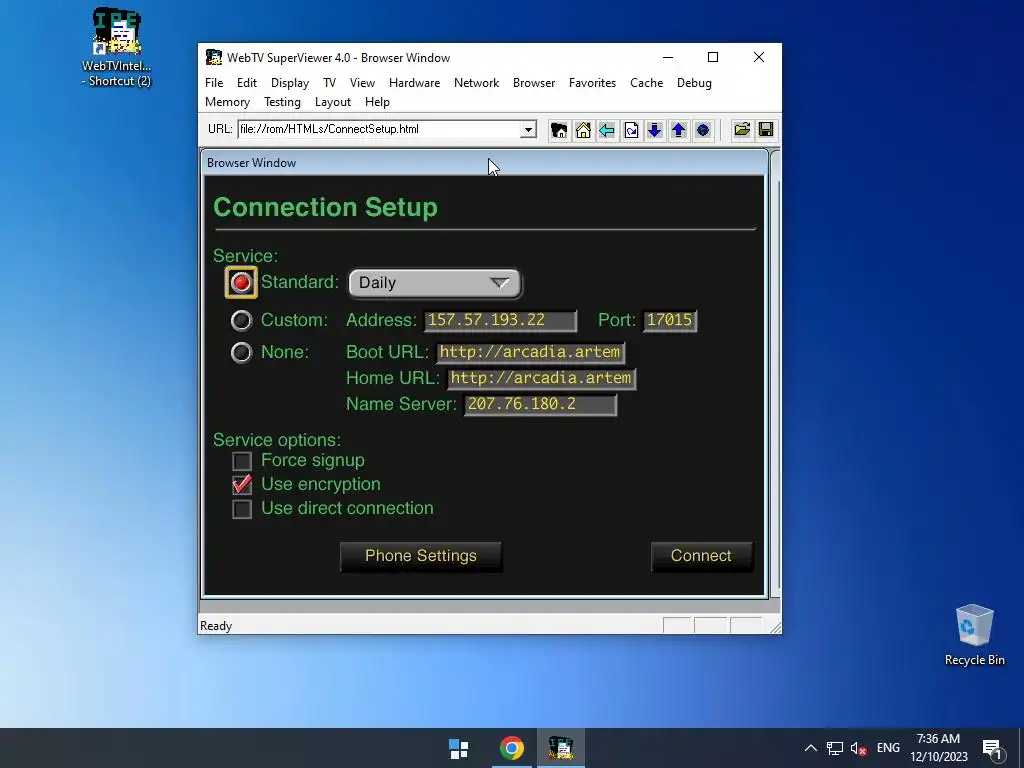Uncheck the Use encryption checkbox
Viewport: 1024px width, 768px height.
tap(242, 485)
